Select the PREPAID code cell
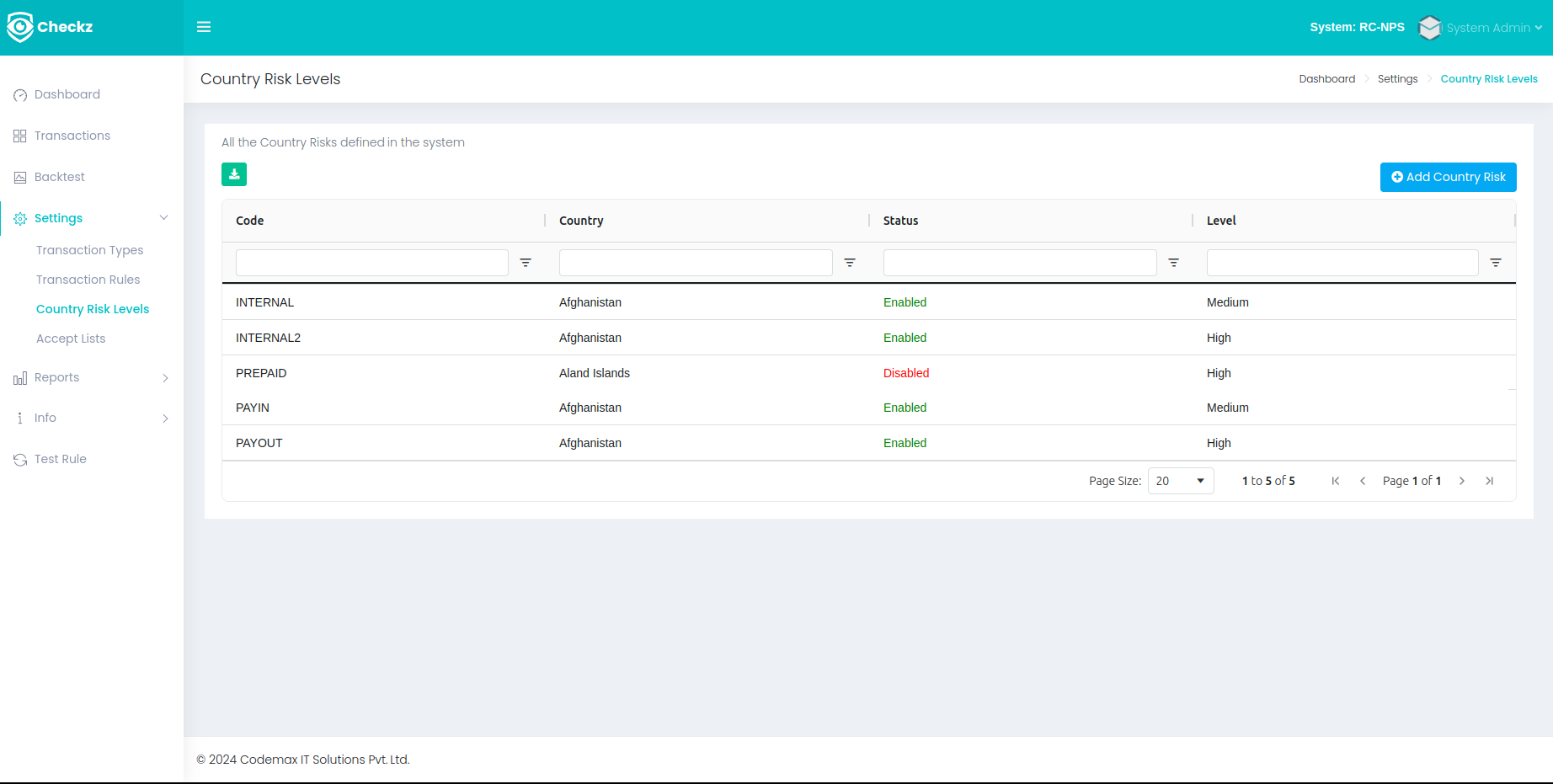The width and height of the screenshot is (1553, 784). point(261,373)
